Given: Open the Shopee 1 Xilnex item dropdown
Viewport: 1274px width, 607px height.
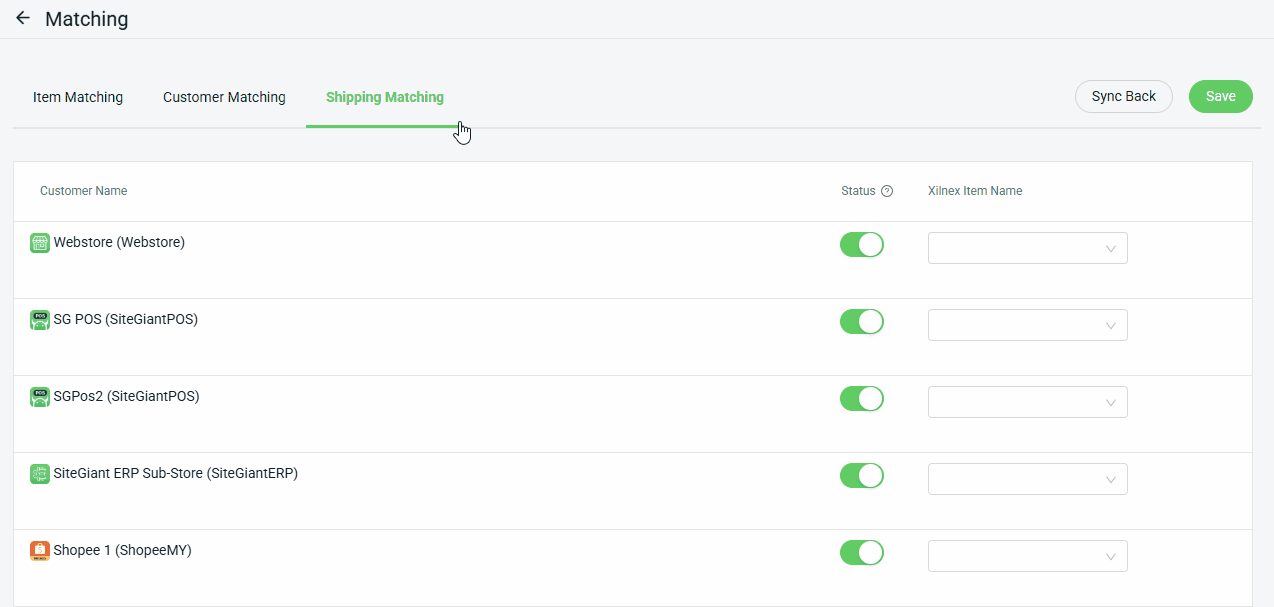Looking at the screenshot, I should 1027,557.
